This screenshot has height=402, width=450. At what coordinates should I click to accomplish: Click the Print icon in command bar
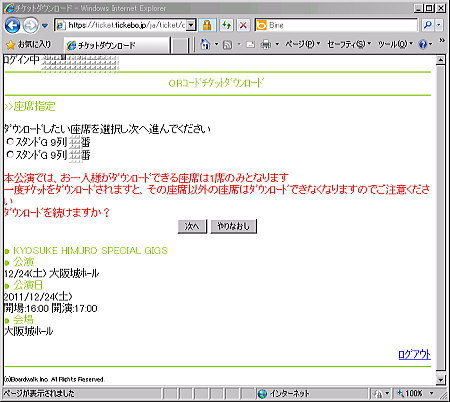point(266,44)
